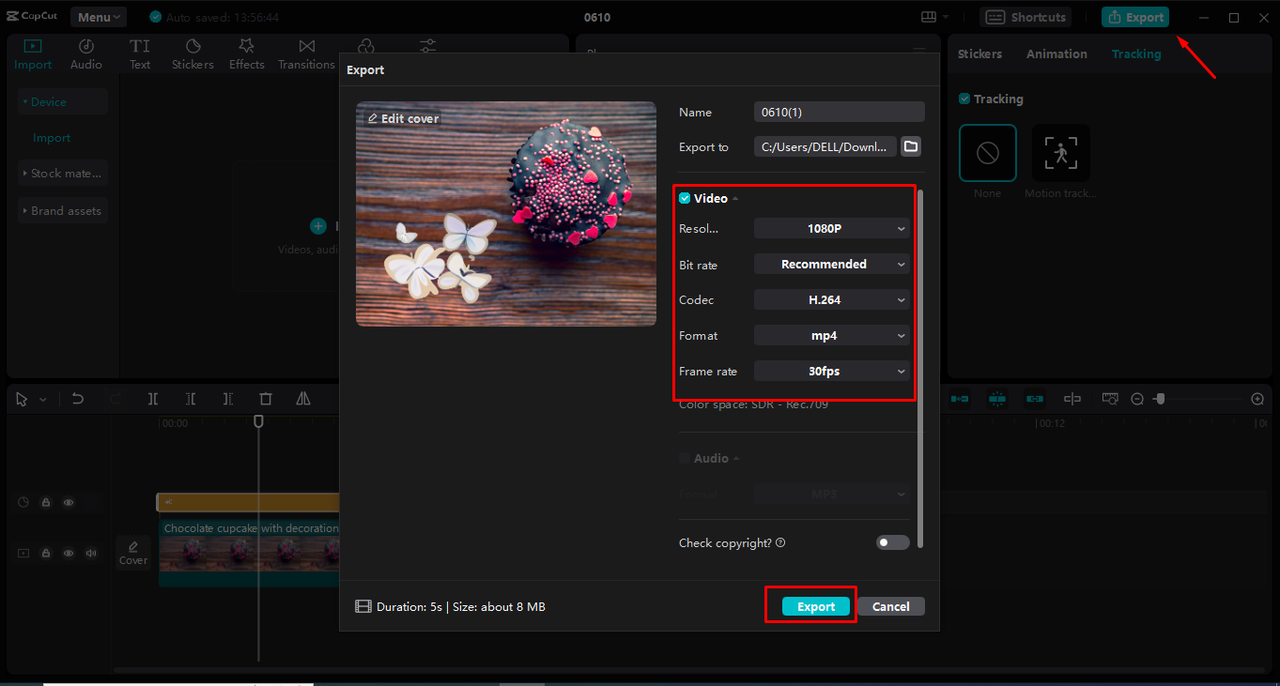Click the export dialog vertical scrollbar
1280x686 pixels.
point(920,368)
